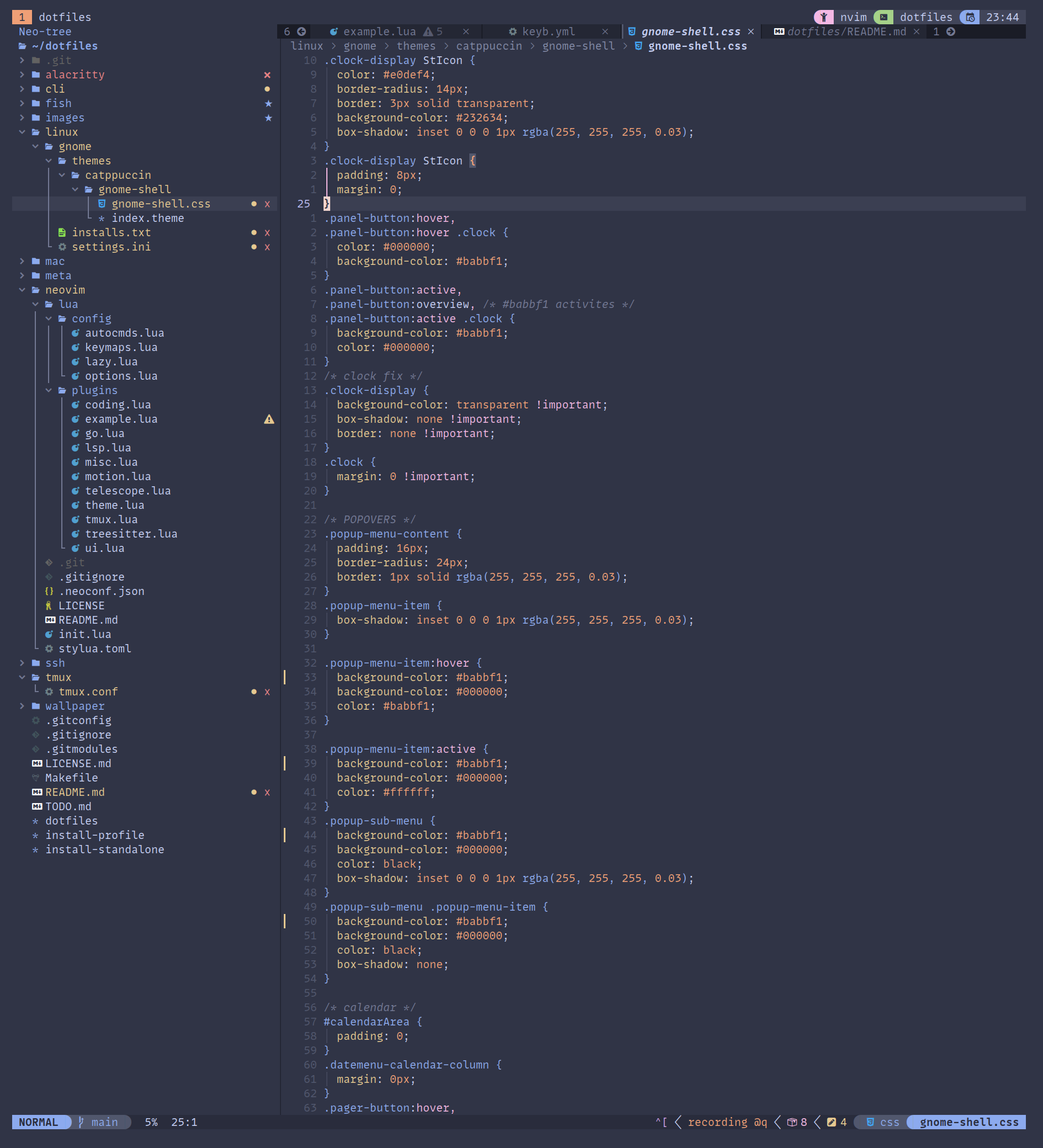
Task: Click the #232634 color value in code
Action: 479,118
